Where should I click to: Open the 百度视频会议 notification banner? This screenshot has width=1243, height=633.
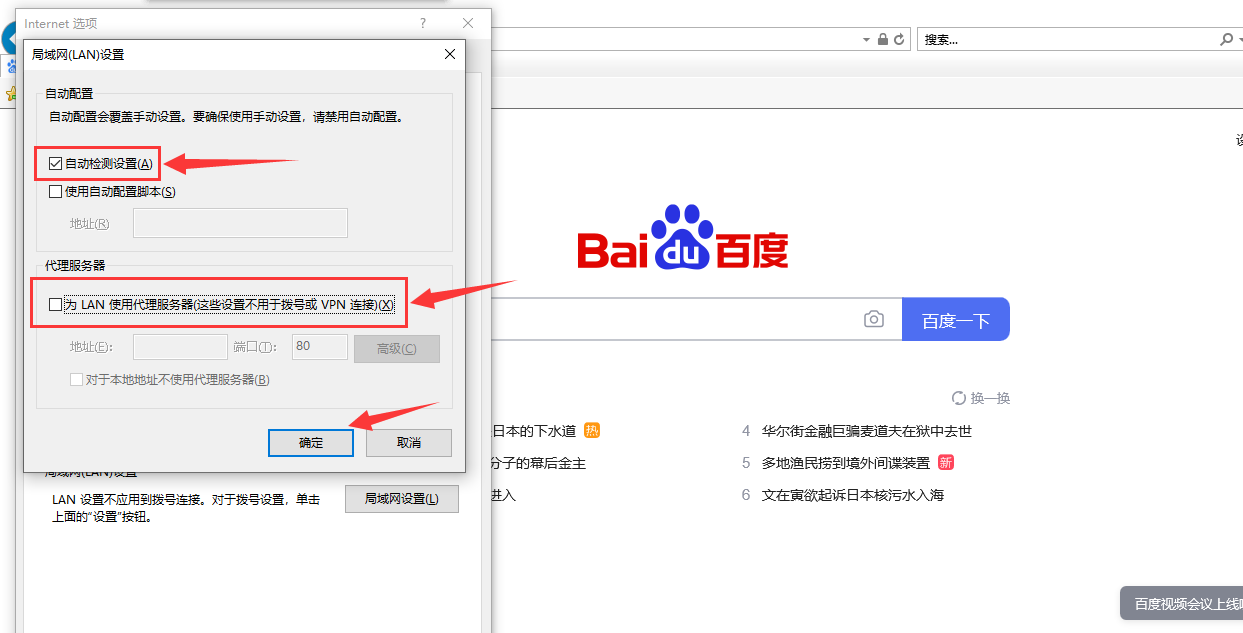(1185, 604)
